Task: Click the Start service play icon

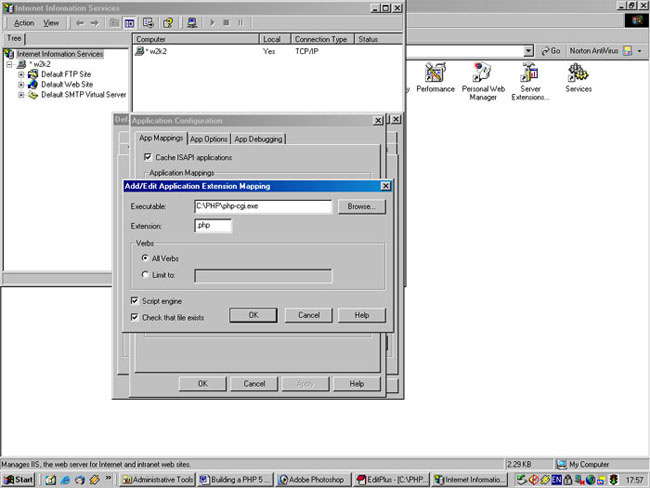Action: pyautogui.click(x=212, y=22)
